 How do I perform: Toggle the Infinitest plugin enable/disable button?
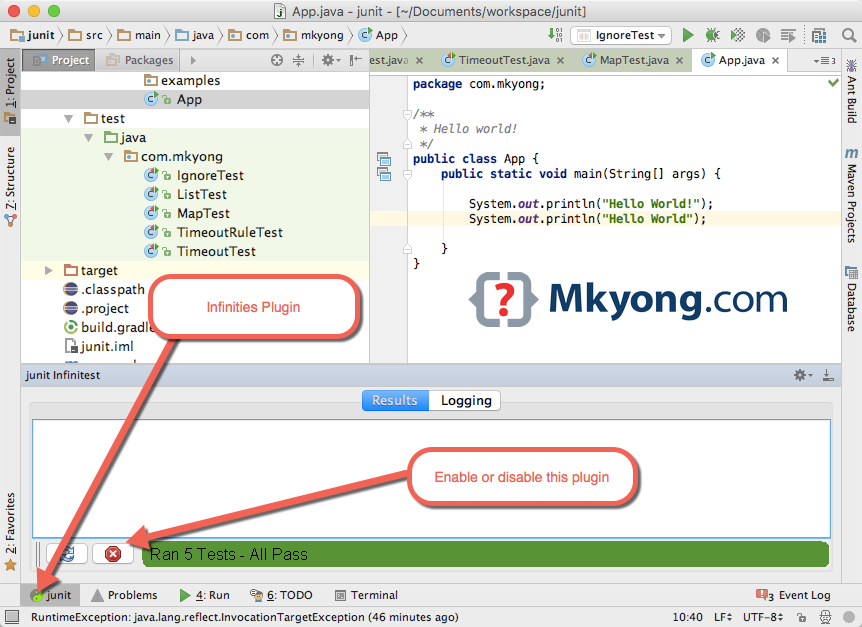point(113,553)
